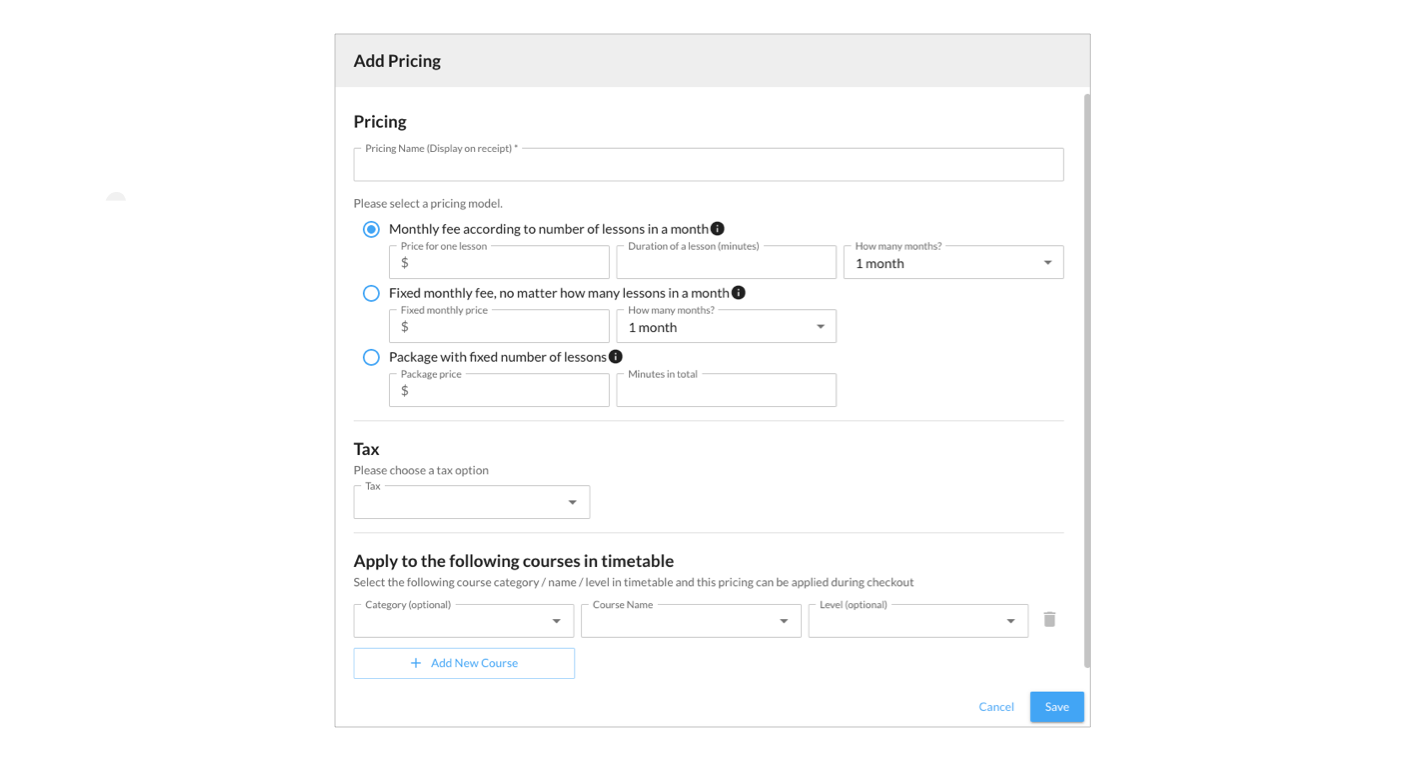The width and height of the screenshot is (1426, 760).
Task: Select Package with fixed number of lessons radio
Action: point(371,357)
